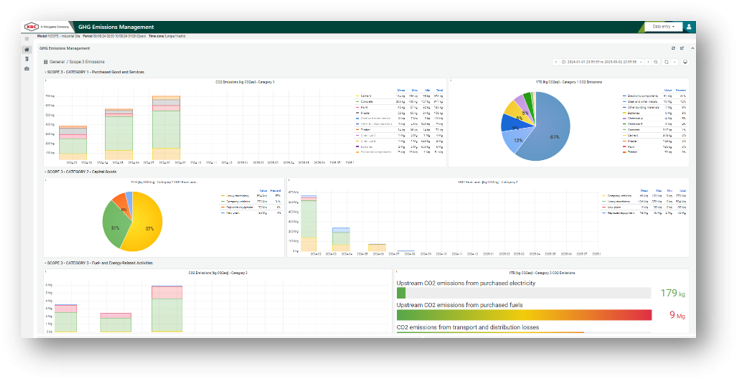Open CO2 Emissions Category 3 panel title menu
738x380 pixels.
pyautogui.click(x=218, y=273)
